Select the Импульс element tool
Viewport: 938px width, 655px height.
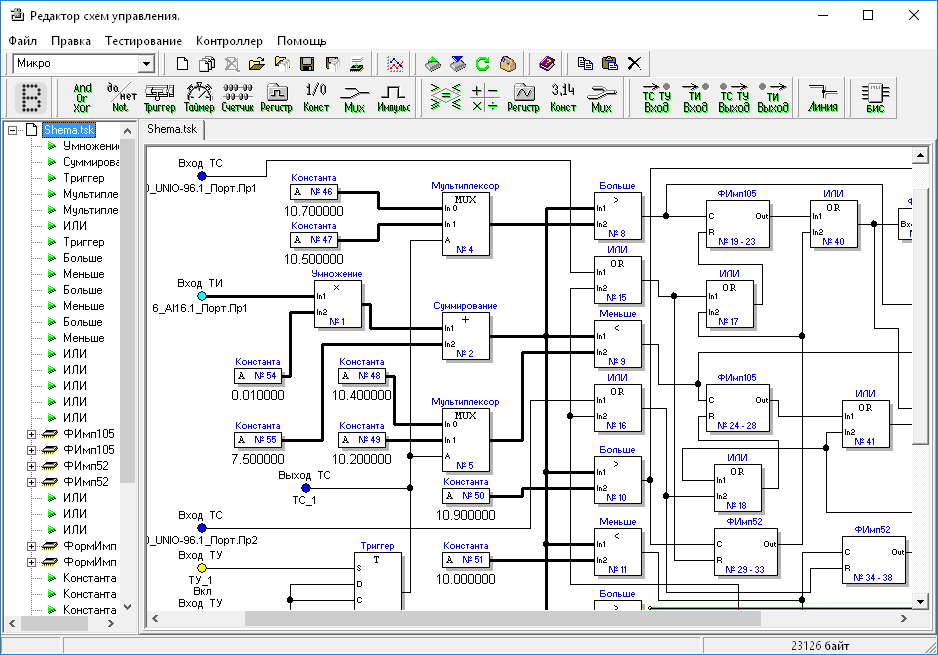click(394, 98)
